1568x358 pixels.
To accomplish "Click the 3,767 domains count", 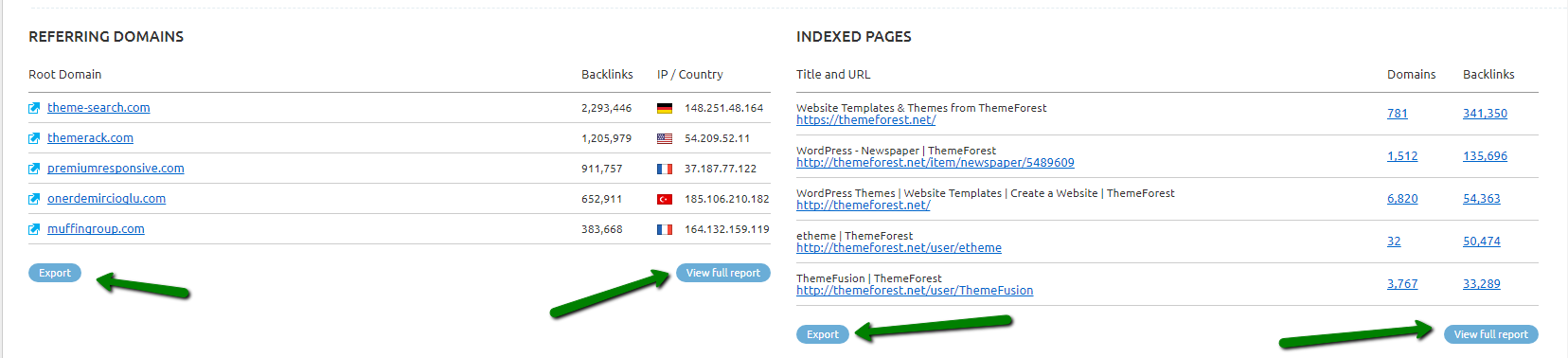I will pos(1402,284).
